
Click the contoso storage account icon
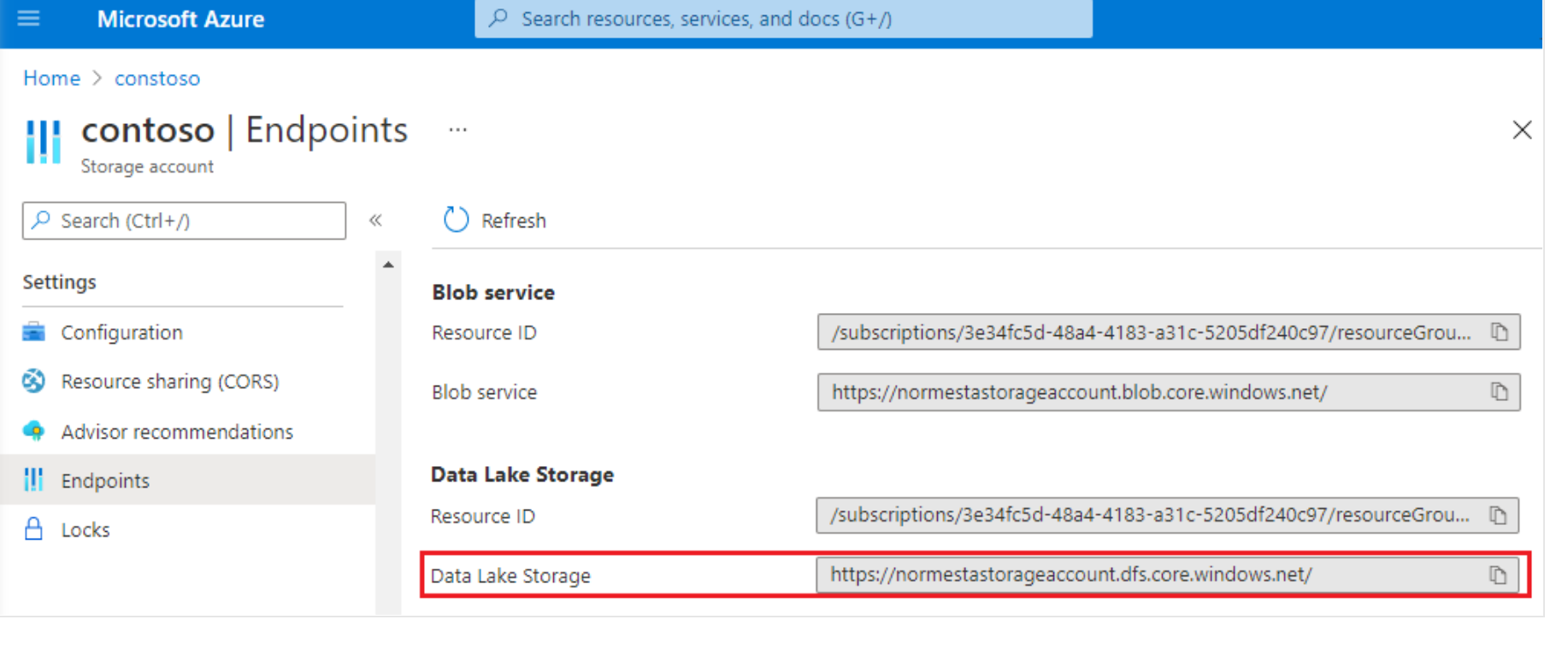[44, 141]
